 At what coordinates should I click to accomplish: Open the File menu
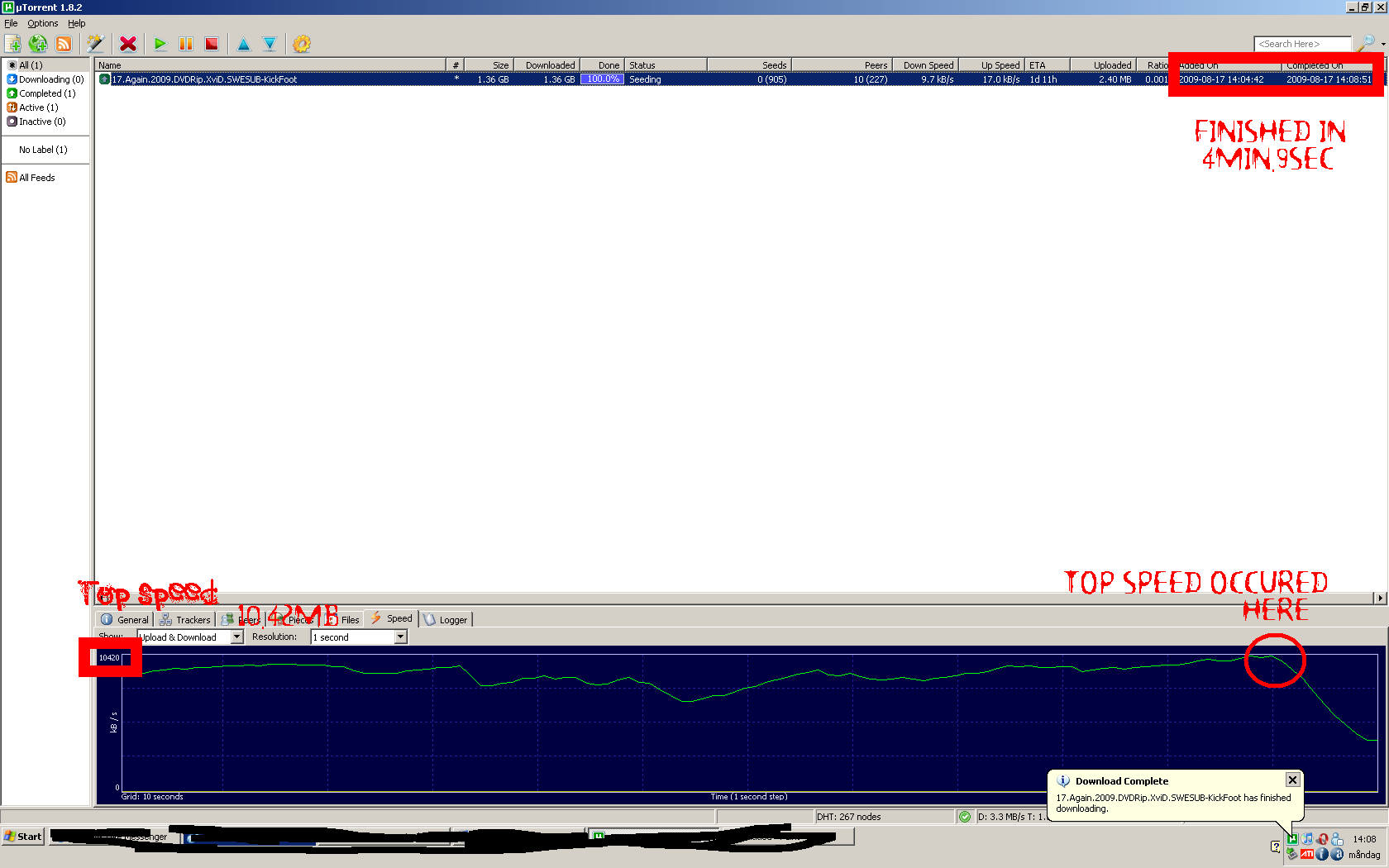tap(11, 23)
